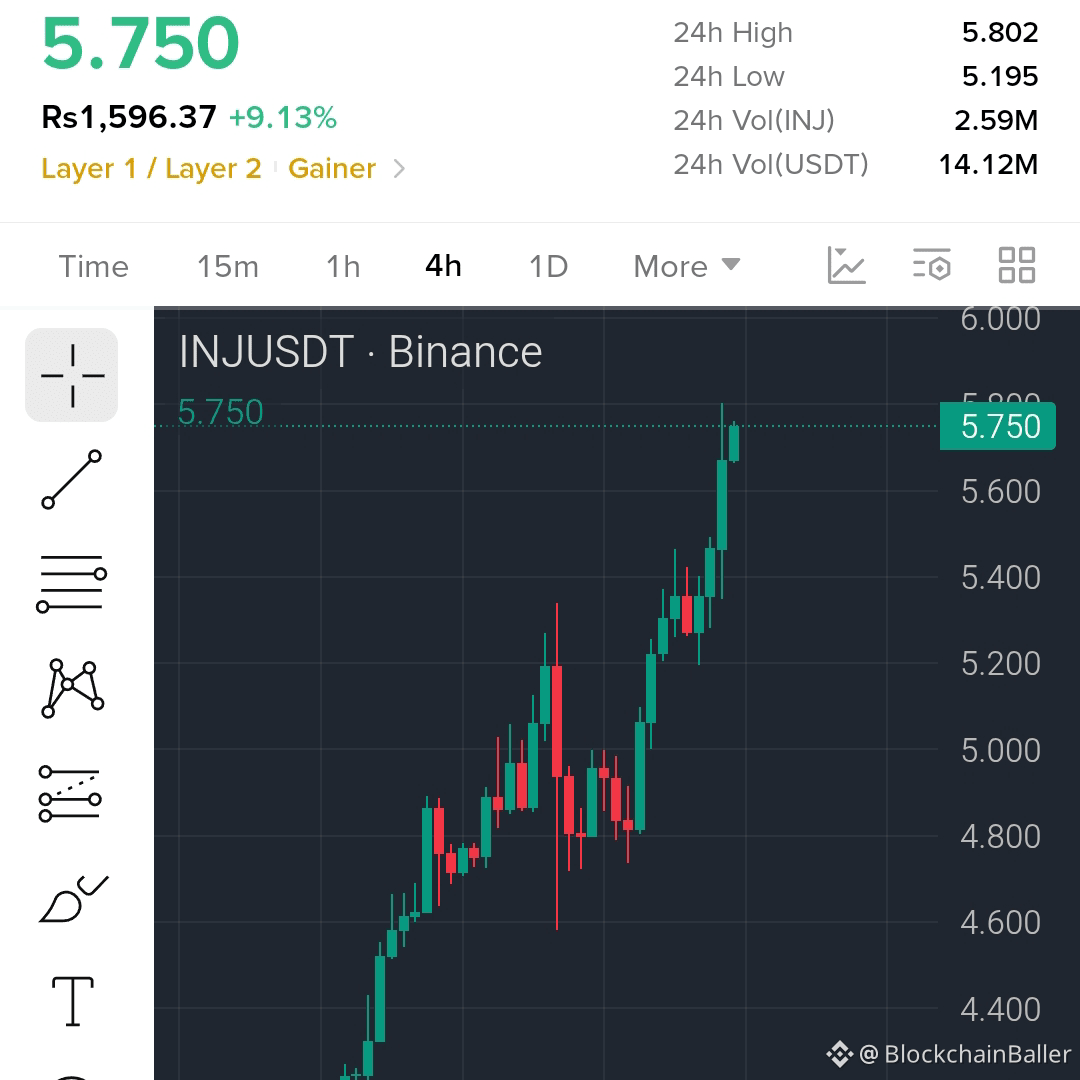
Task: Expand the More intervals dropdown
Action: pyautogui.click(x=687, y=267)
